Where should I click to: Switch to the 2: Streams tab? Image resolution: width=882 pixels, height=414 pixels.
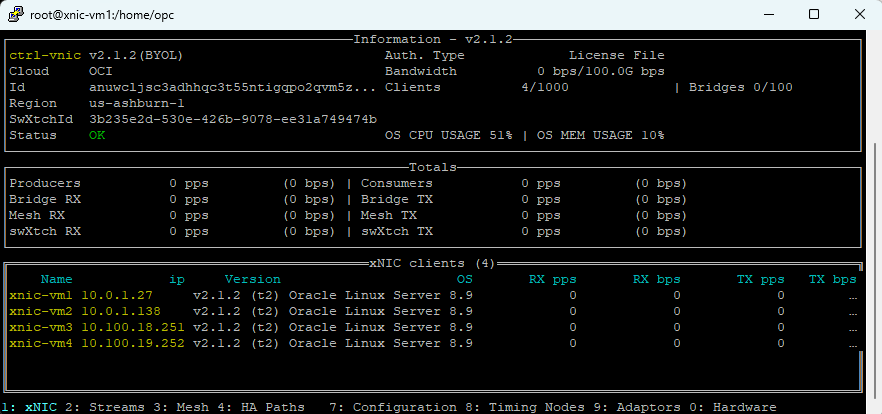pos(107,407)
